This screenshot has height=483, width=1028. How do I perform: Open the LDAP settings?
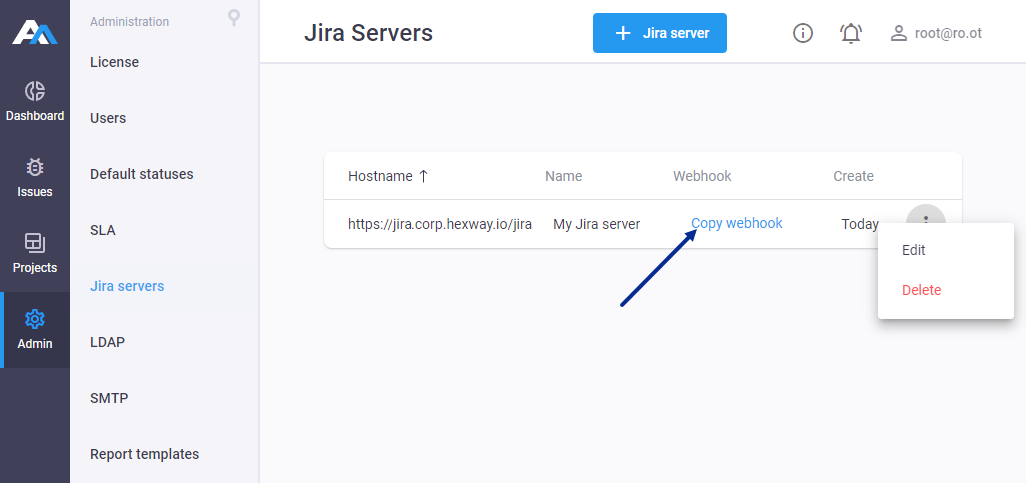(107, 342)
